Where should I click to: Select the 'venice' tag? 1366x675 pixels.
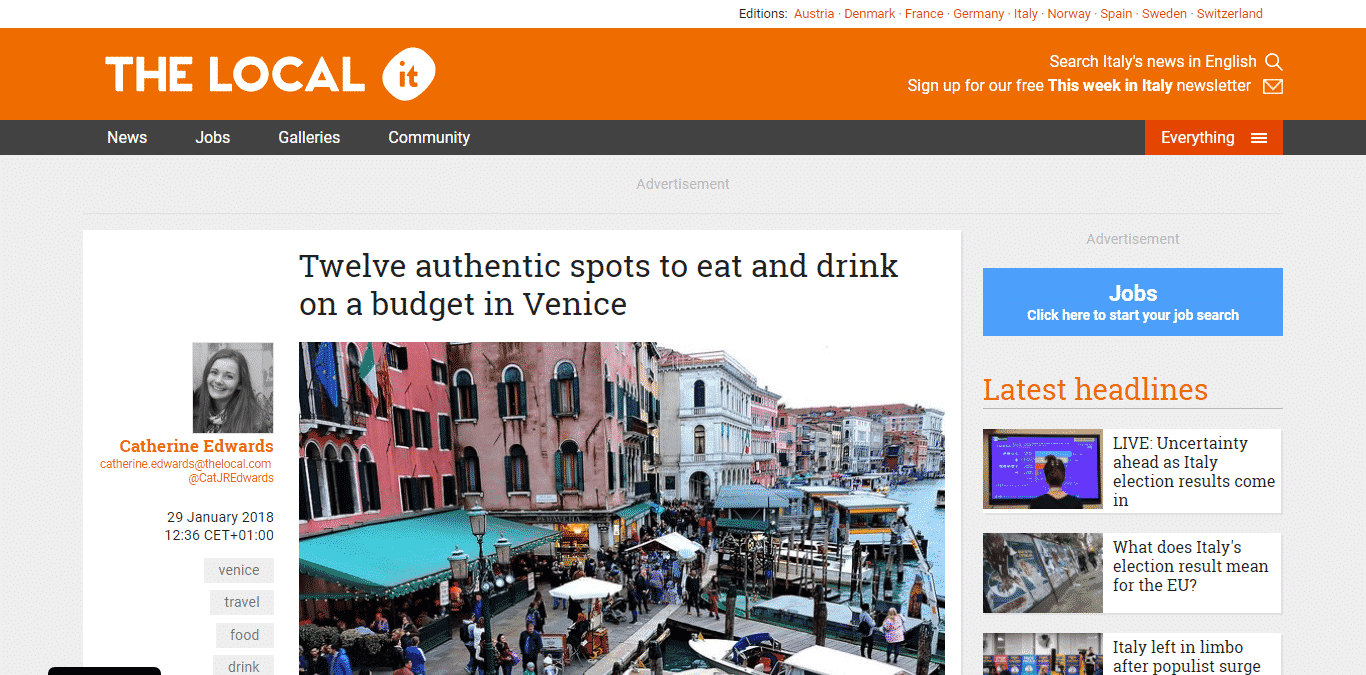click(239, 570)
